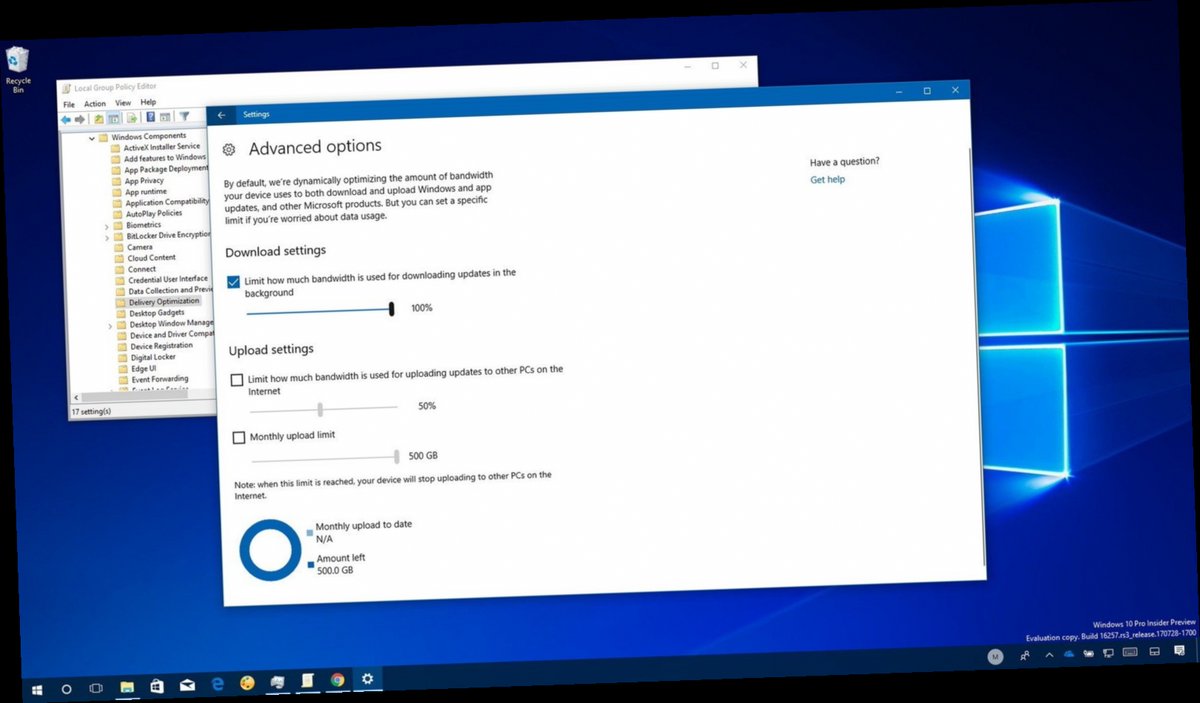The width and height of the screenshot is (1200, 703).
Task: Click the download bandwidth slider handle at 100%
Action: (x=392, y=309)
